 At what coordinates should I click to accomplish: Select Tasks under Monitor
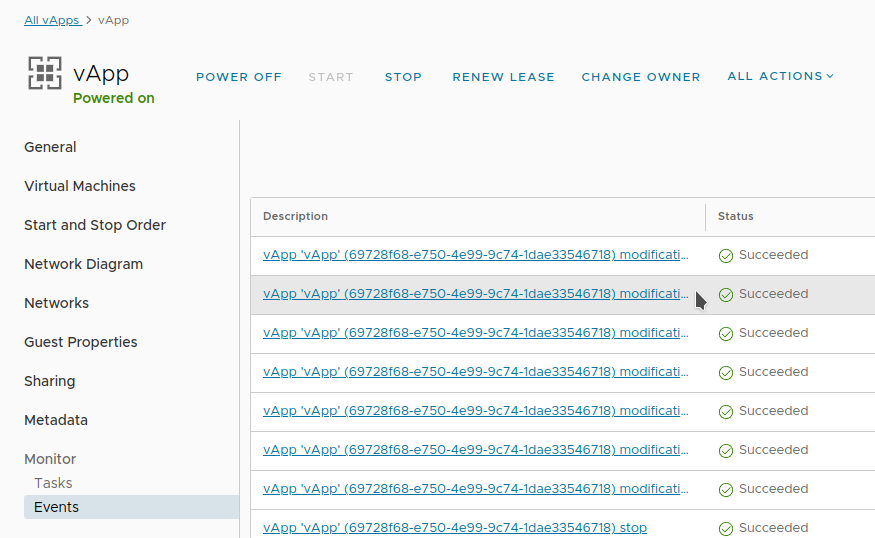pyautogui.click(x=53, y=483)
